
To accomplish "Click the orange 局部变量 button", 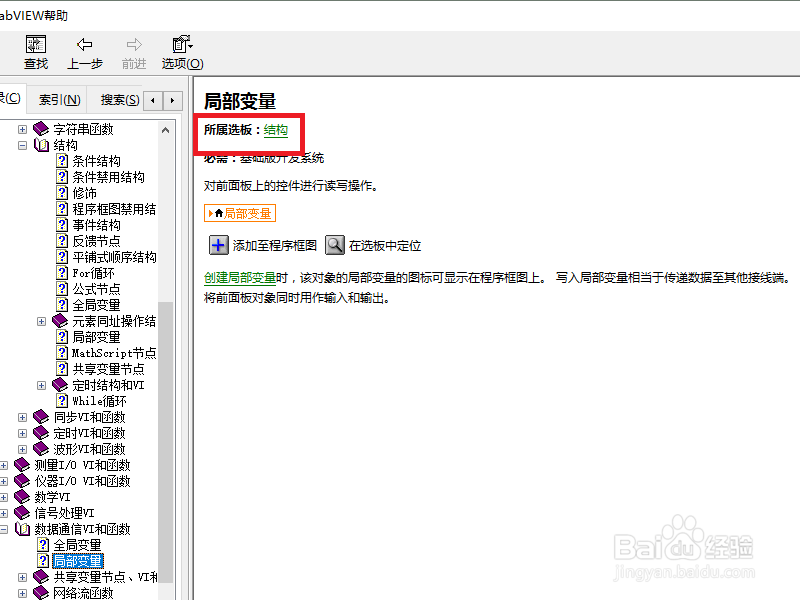I will tap(240, 213).
